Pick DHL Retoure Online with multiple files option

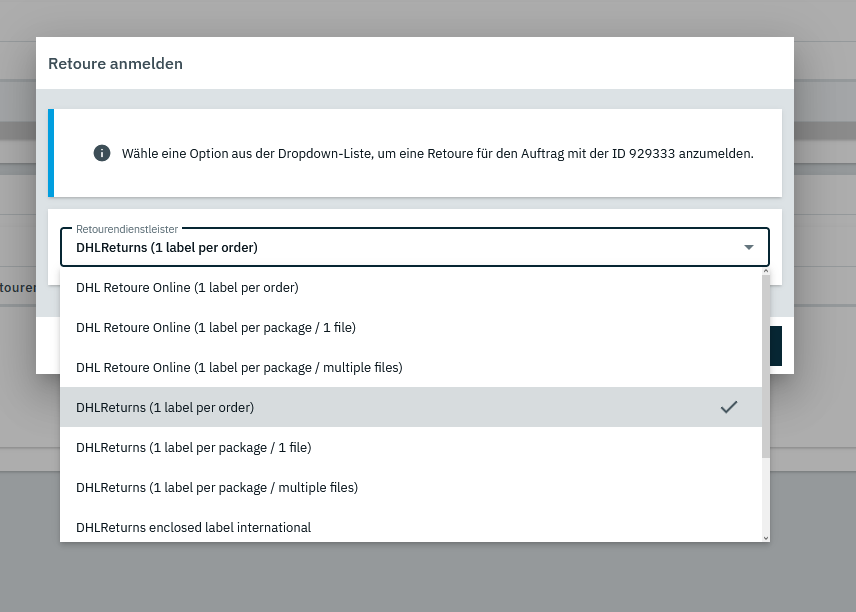click(x=239, y=367)
